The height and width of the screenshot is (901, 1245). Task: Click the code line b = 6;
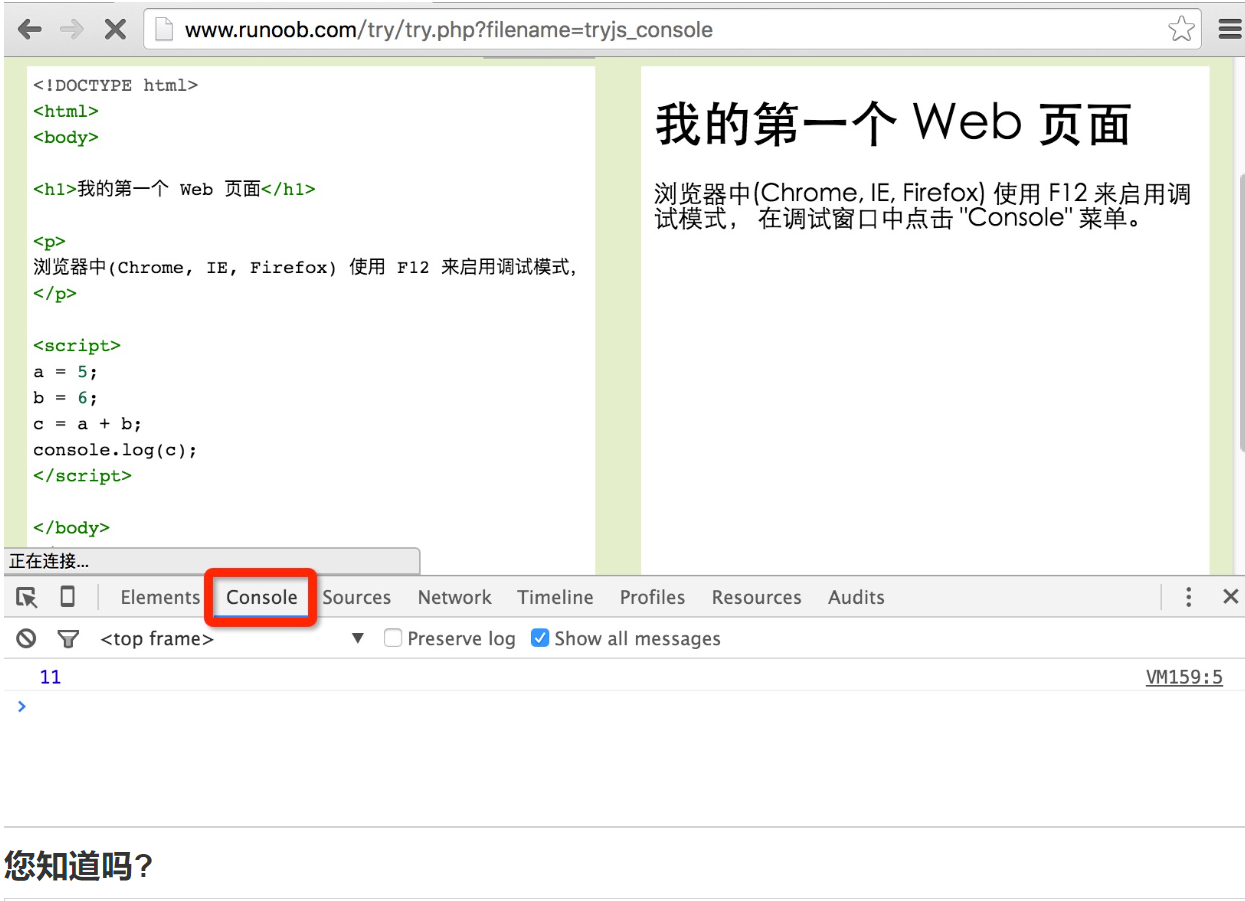point(66,398)
